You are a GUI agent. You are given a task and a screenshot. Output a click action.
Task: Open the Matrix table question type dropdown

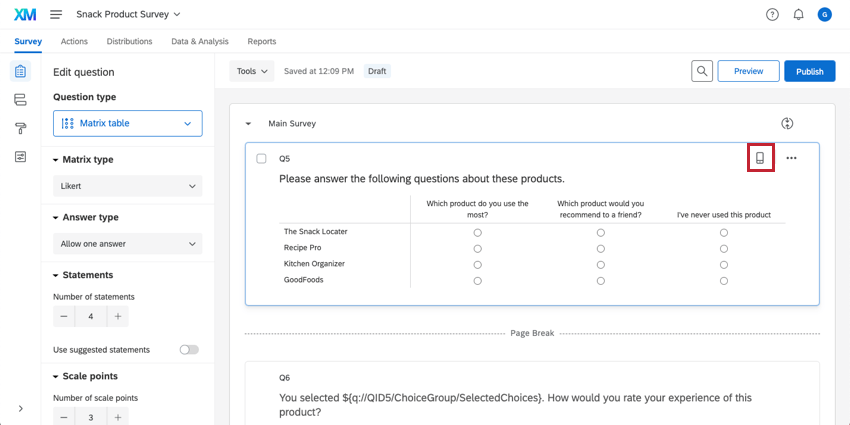(127, 123)
